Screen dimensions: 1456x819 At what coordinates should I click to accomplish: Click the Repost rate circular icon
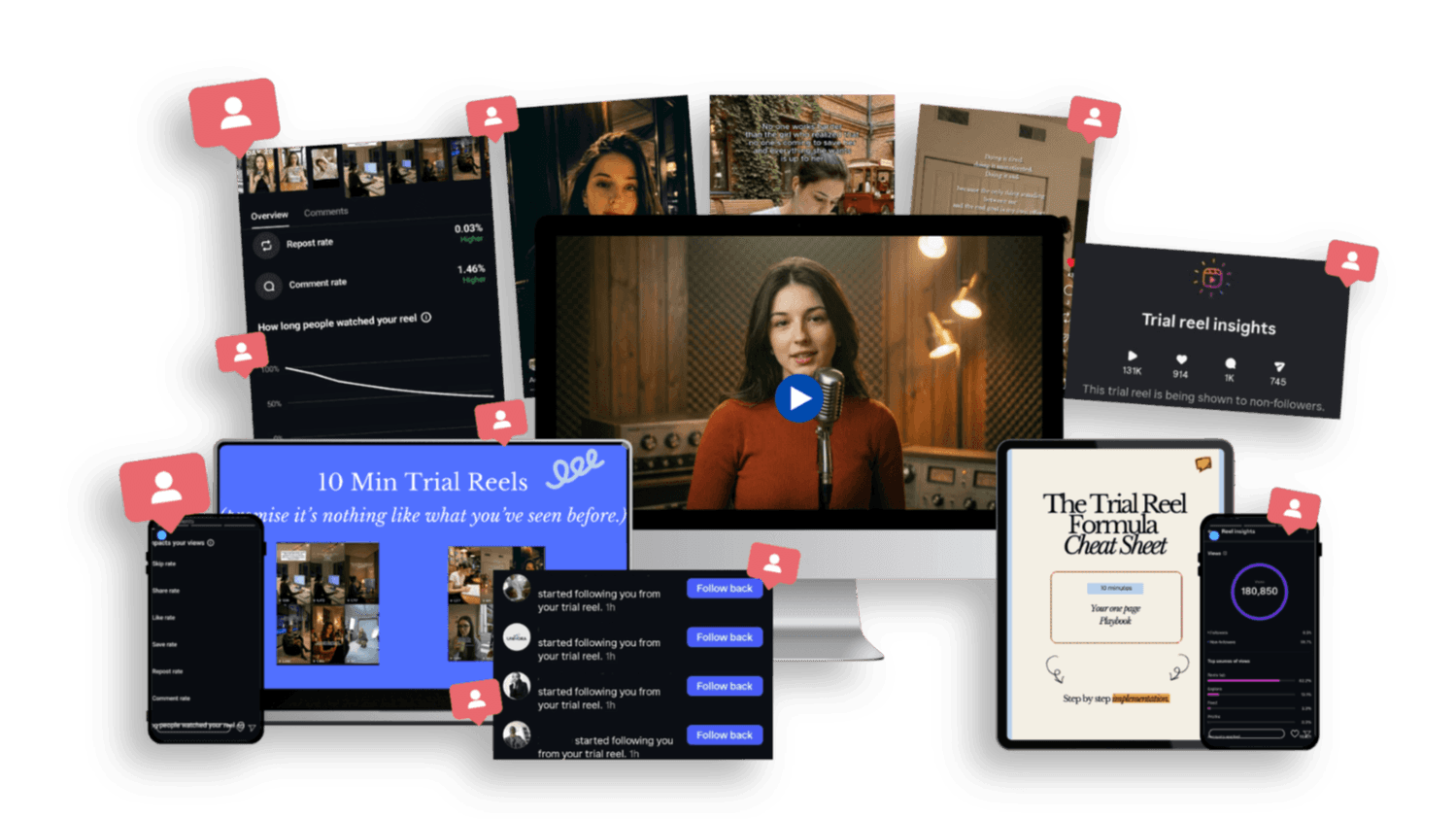tap(266, 246)
